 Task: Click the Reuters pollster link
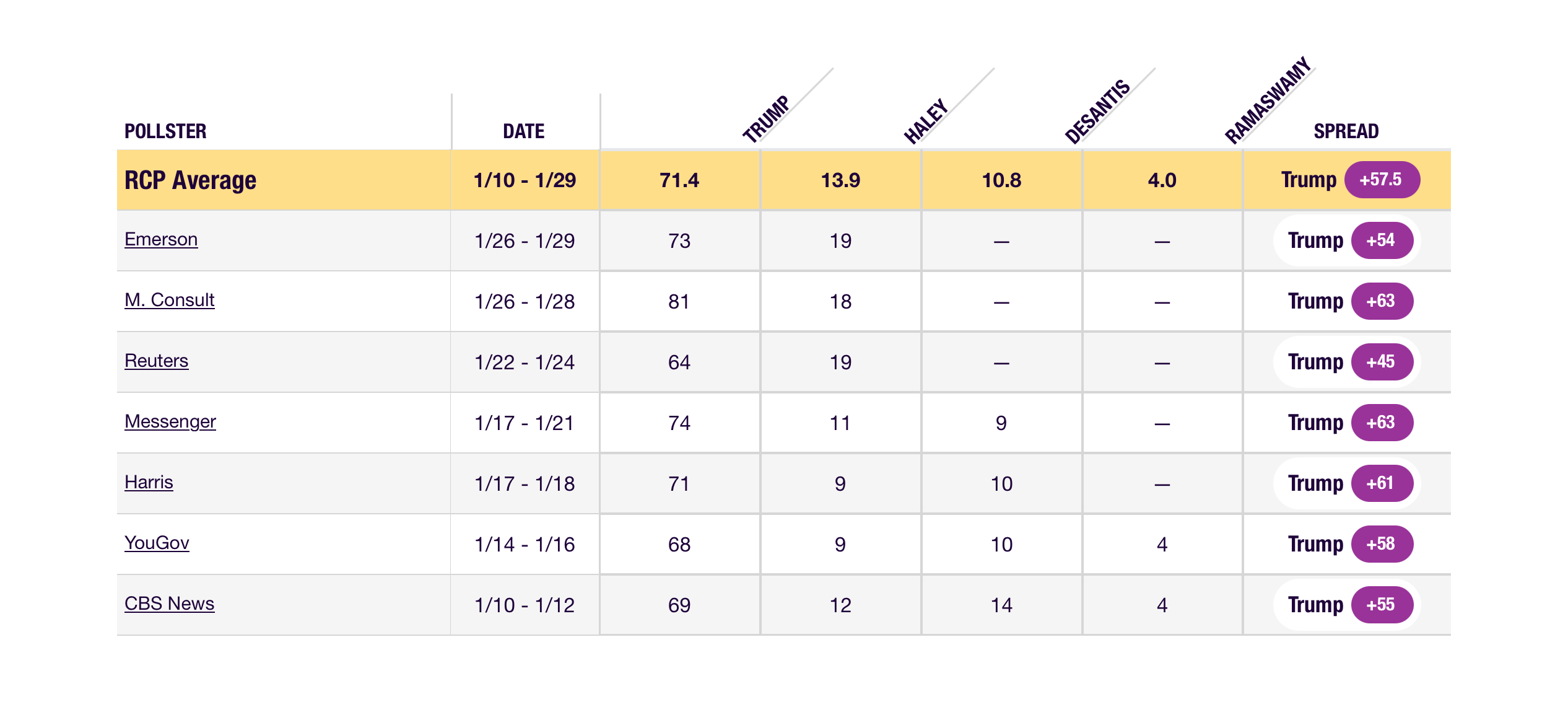coord(156,361)
